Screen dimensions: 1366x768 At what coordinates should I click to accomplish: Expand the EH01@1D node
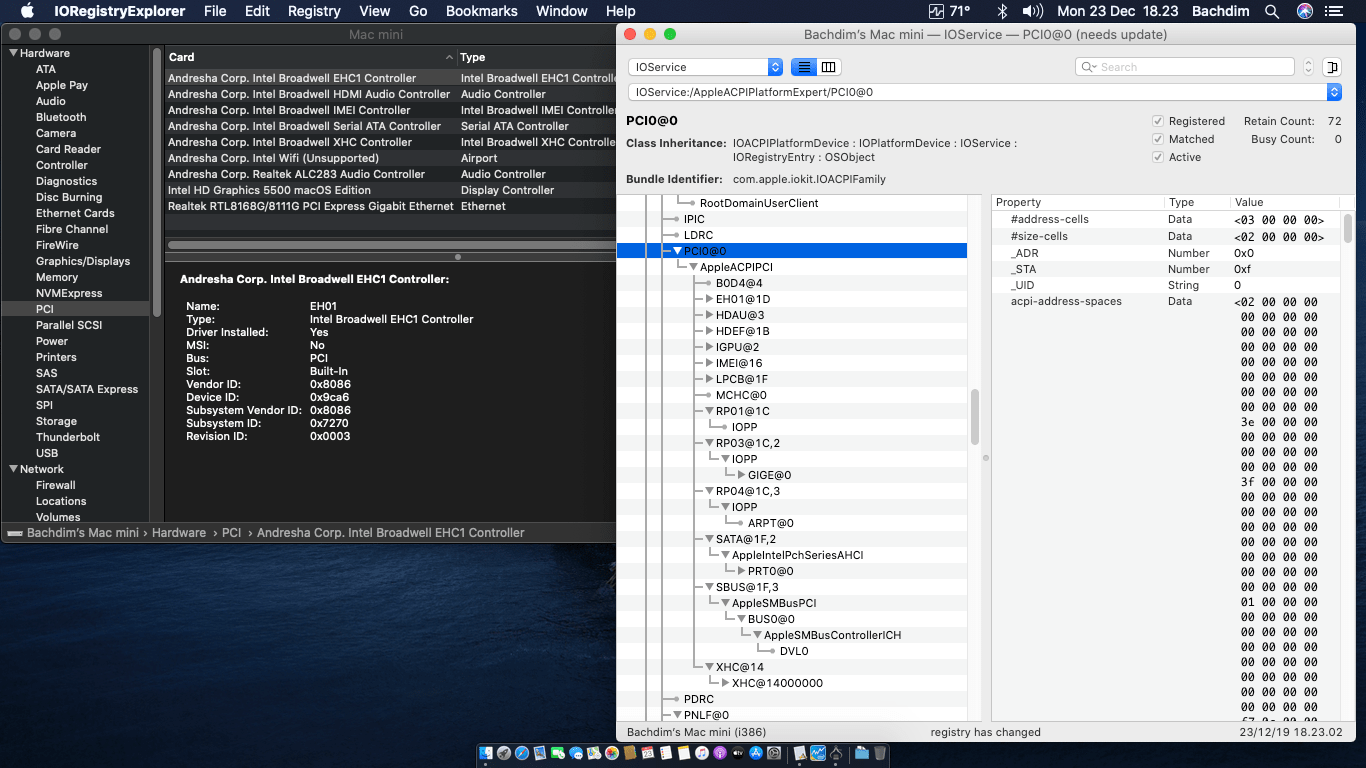click(x=709, y=299)
